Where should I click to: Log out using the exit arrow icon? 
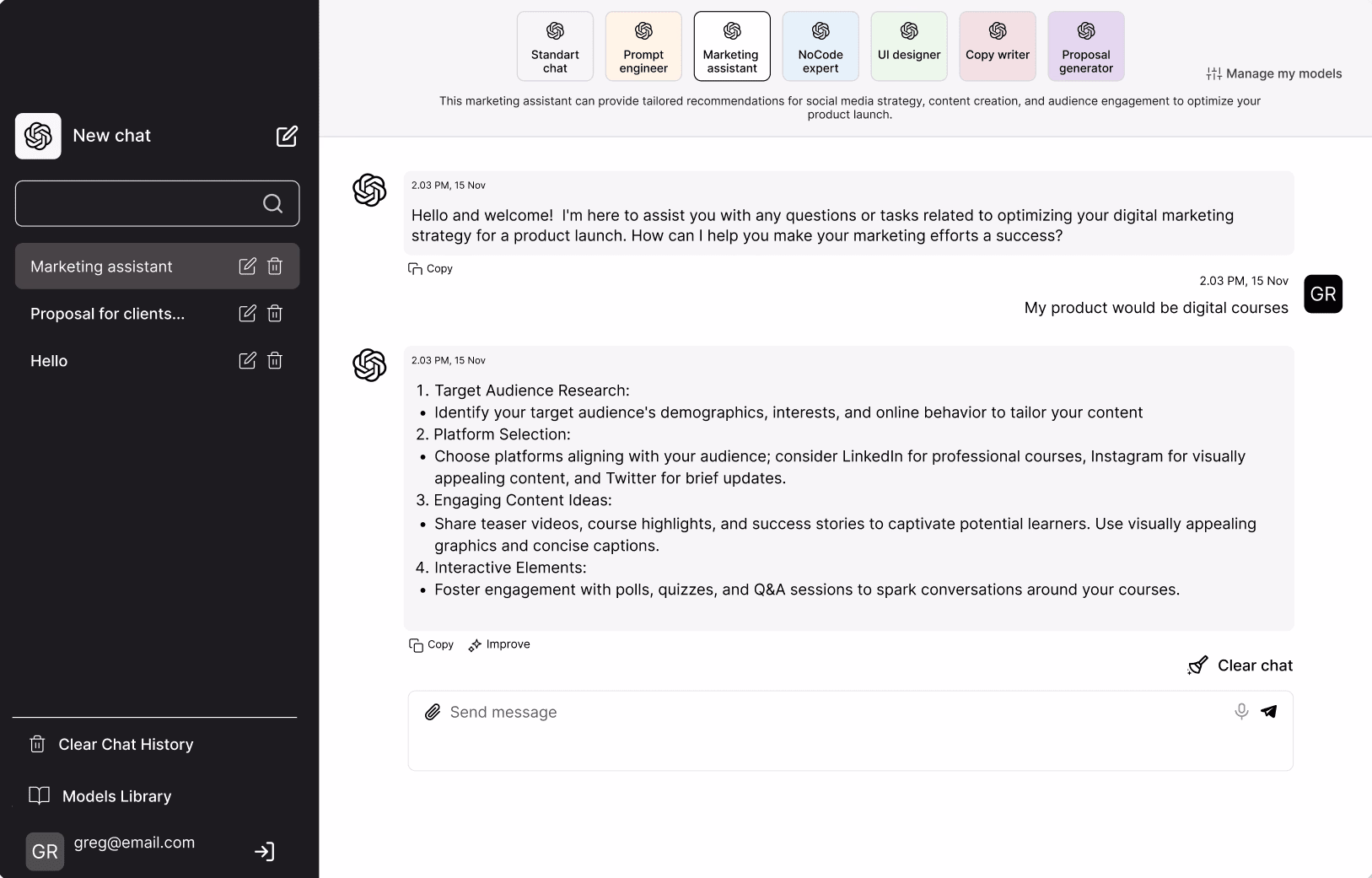(x=265, y=852)
